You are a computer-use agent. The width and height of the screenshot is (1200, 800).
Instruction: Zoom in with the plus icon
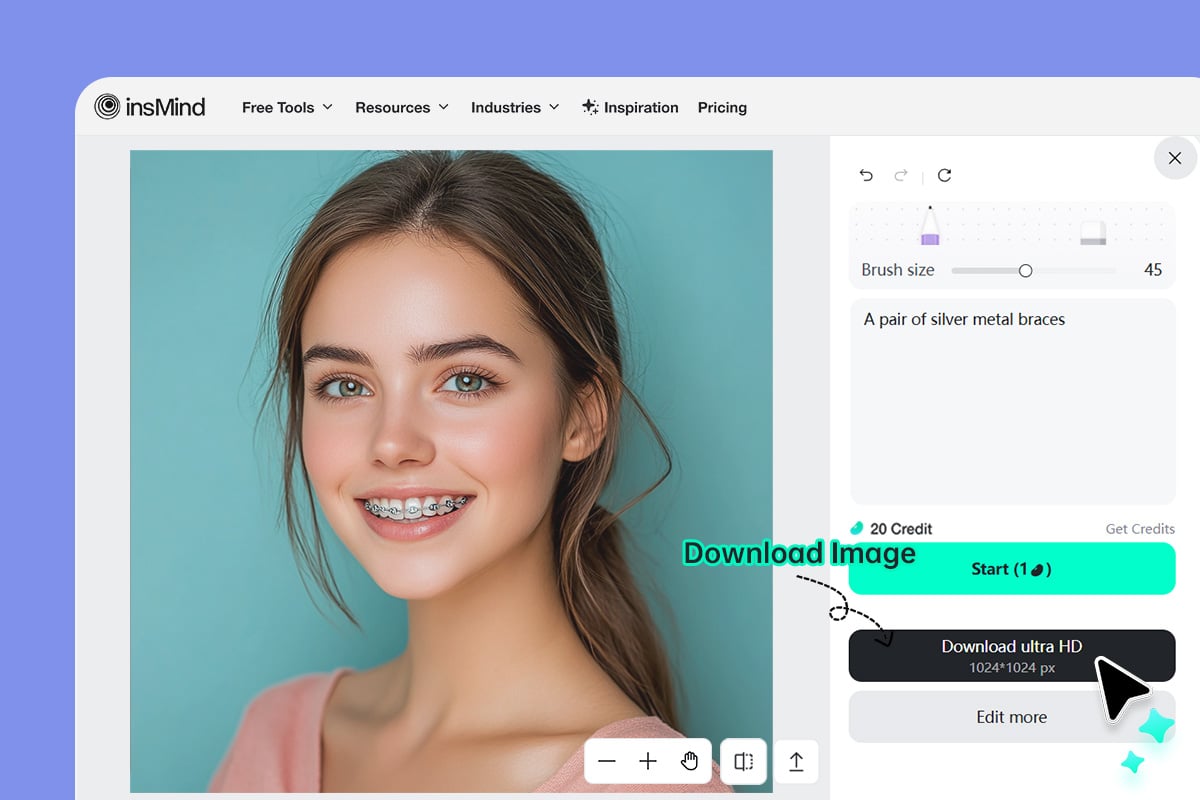(x=648, y=762)
